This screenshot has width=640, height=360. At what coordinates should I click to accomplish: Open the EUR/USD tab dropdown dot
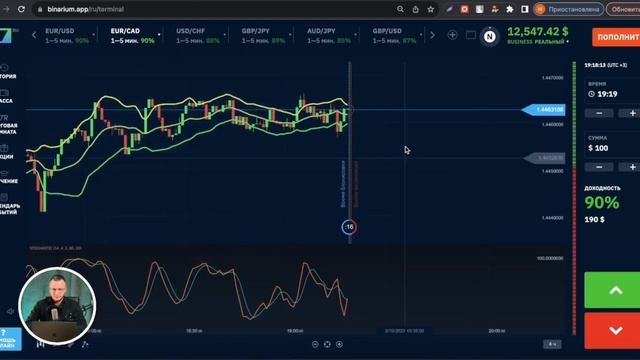click(x=93, y=35)
